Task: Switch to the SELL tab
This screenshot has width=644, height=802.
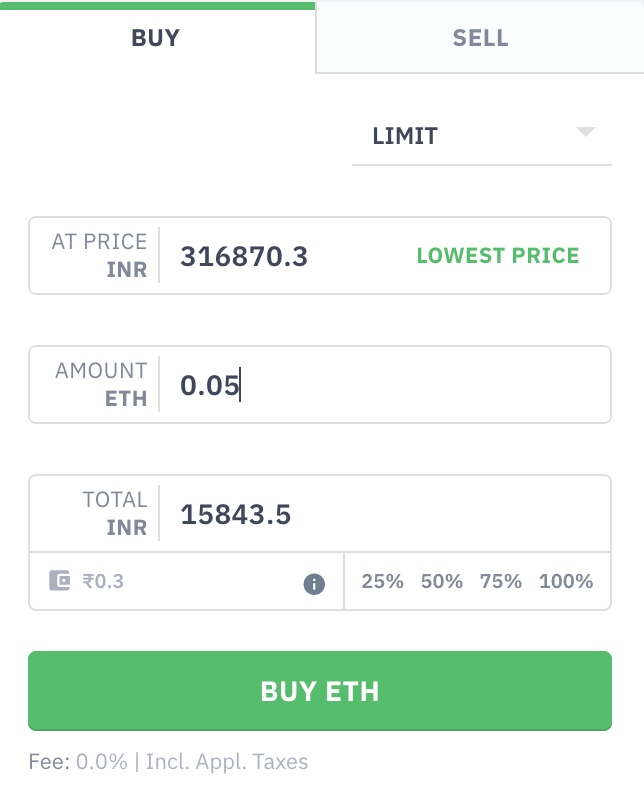Action: coord(480,39)
